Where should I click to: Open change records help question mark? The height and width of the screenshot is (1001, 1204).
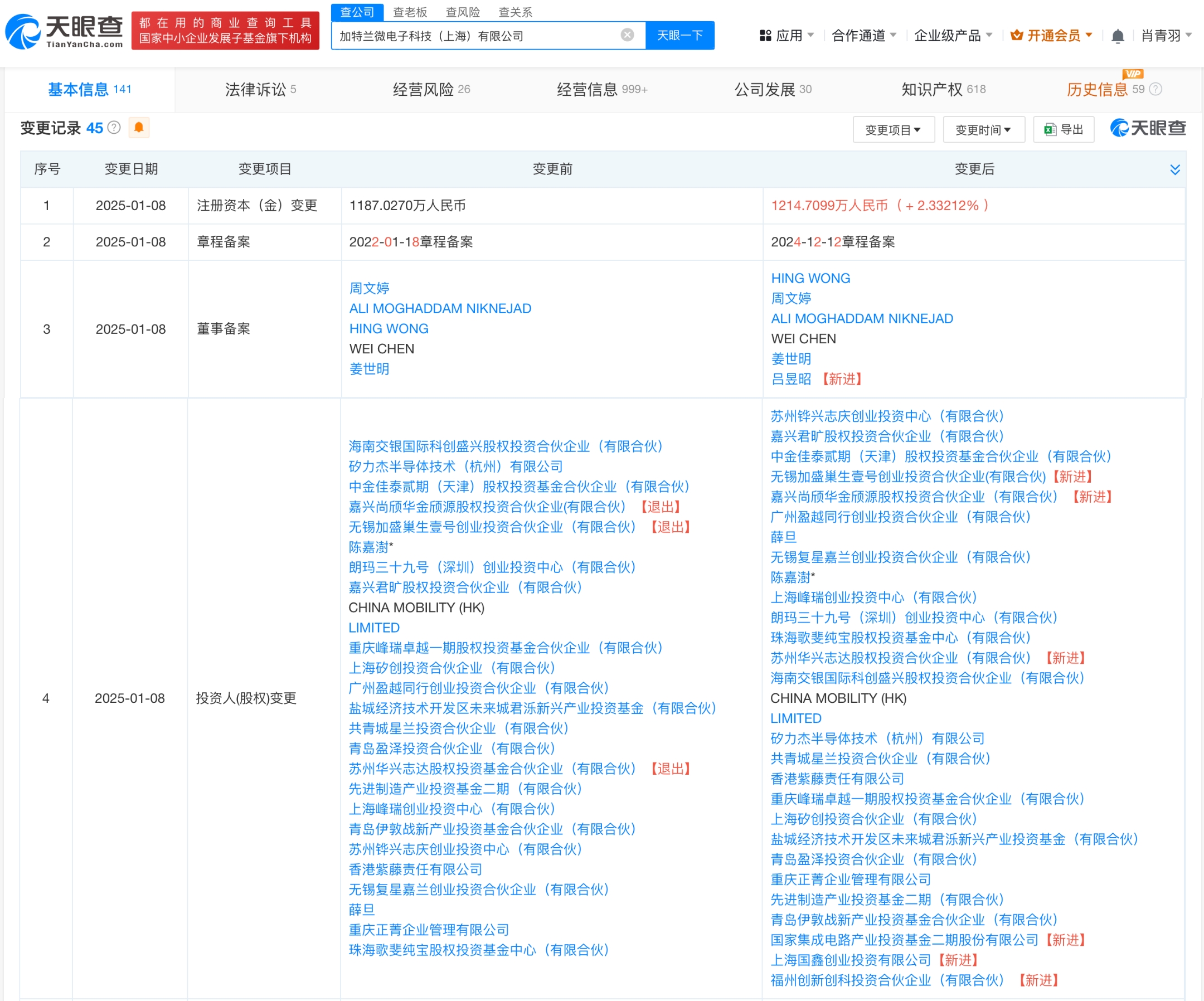[114, 127]
